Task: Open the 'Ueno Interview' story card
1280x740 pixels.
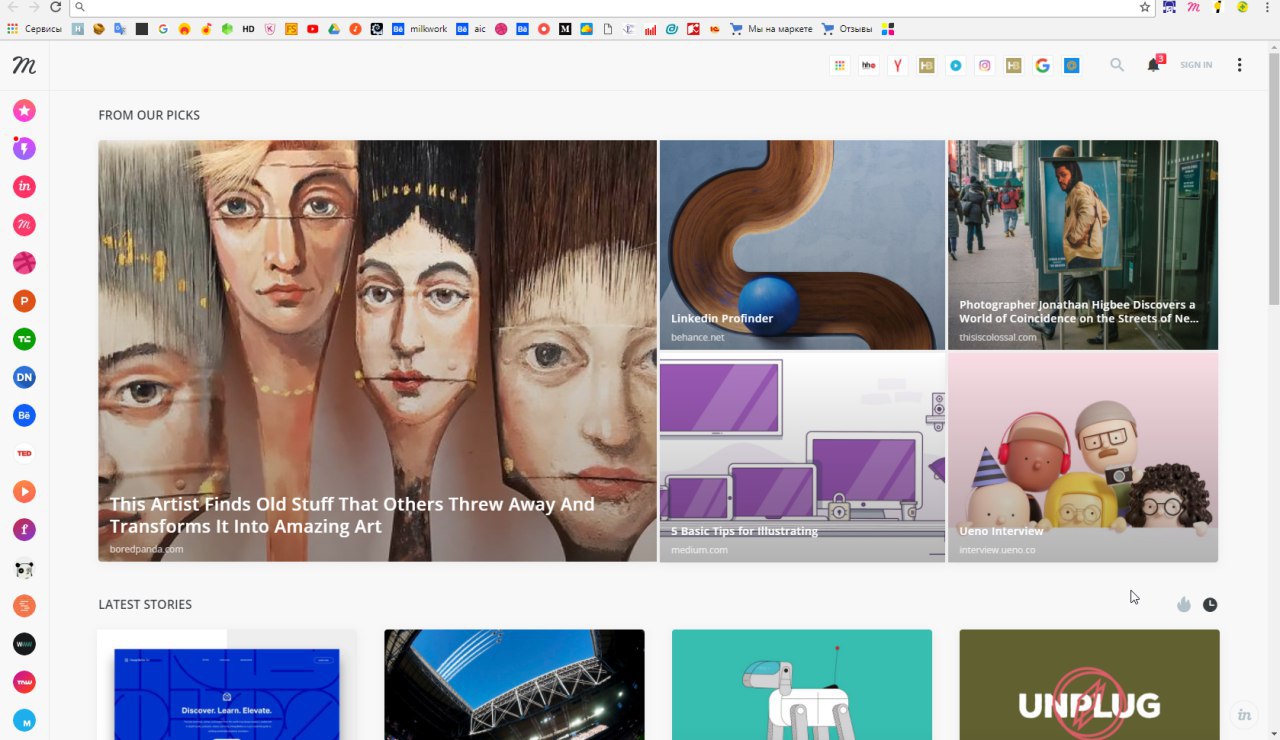Action: tap(1082, 457)
